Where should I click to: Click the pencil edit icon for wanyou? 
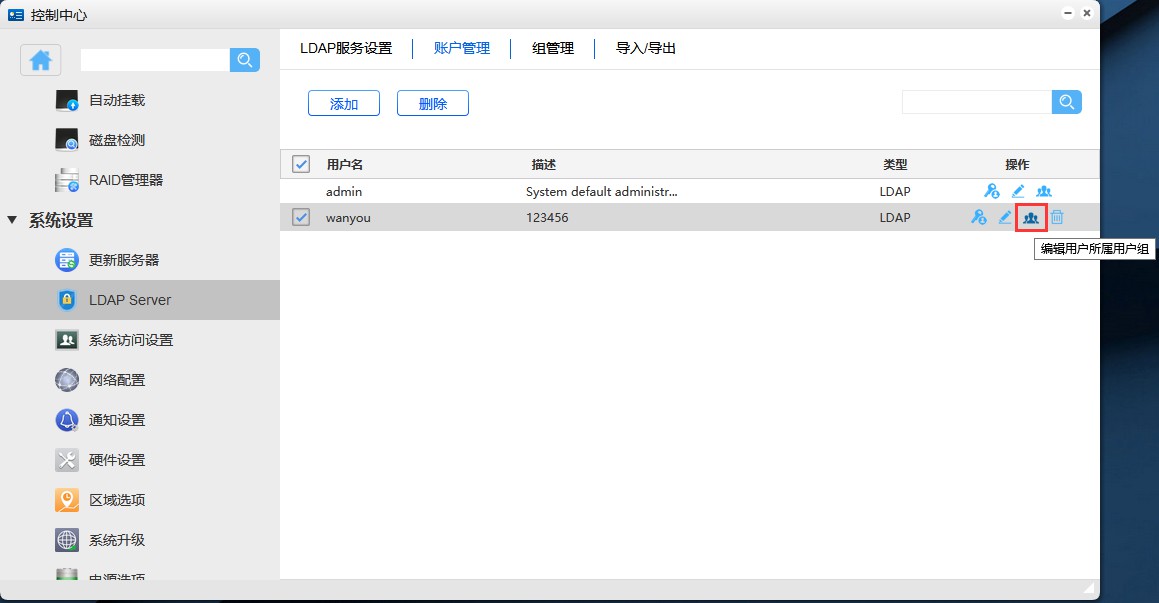point(1005,217)
